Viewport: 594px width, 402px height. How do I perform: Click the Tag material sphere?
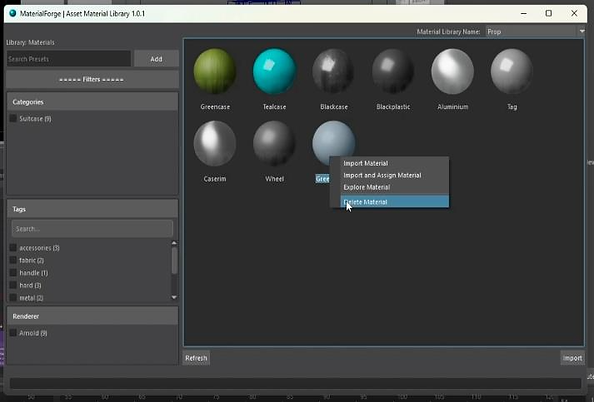pyautogui.click(x=512, y=71)
